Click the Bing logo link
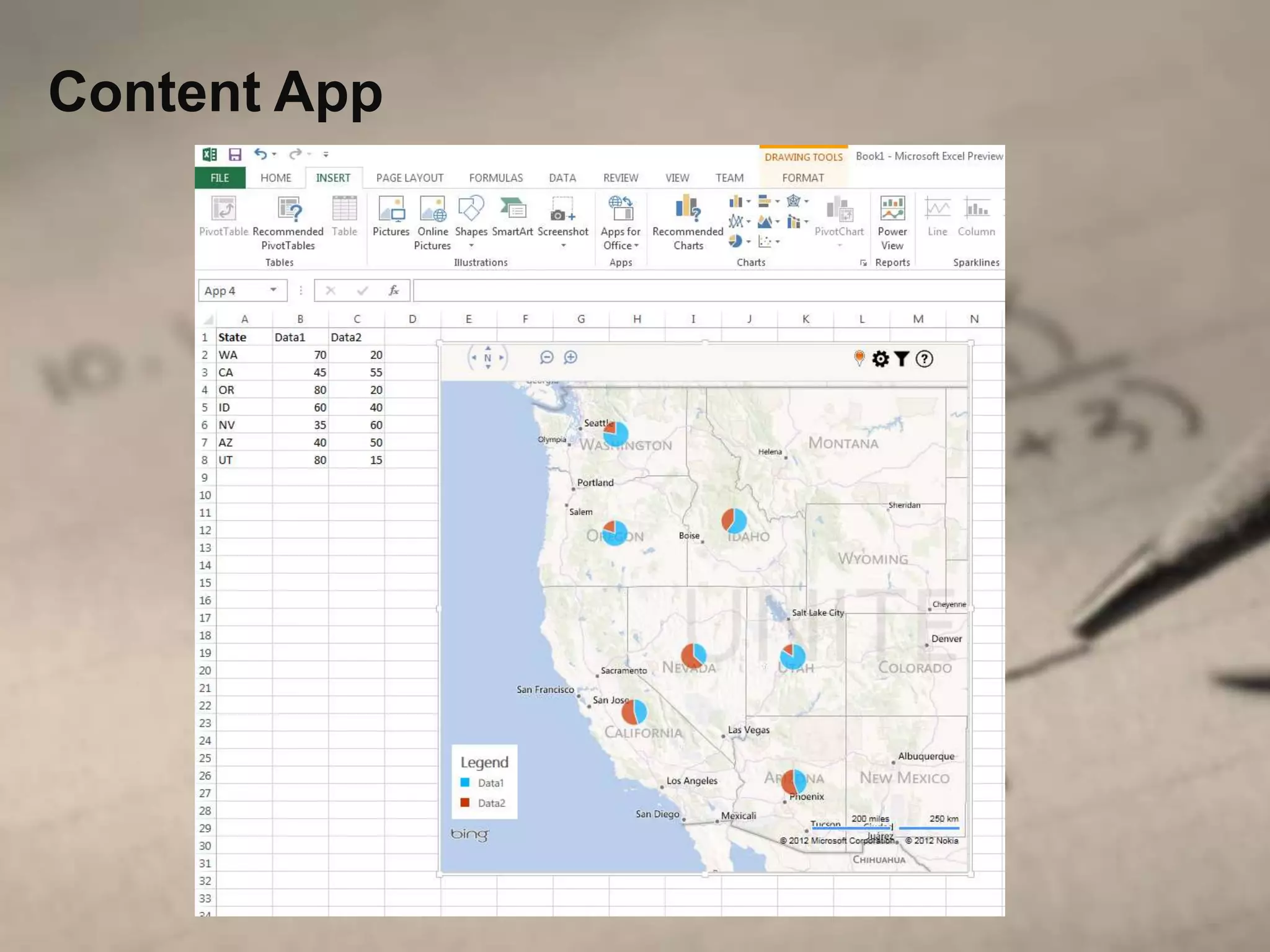The image size is (1270, 952). tap(469, 834)
